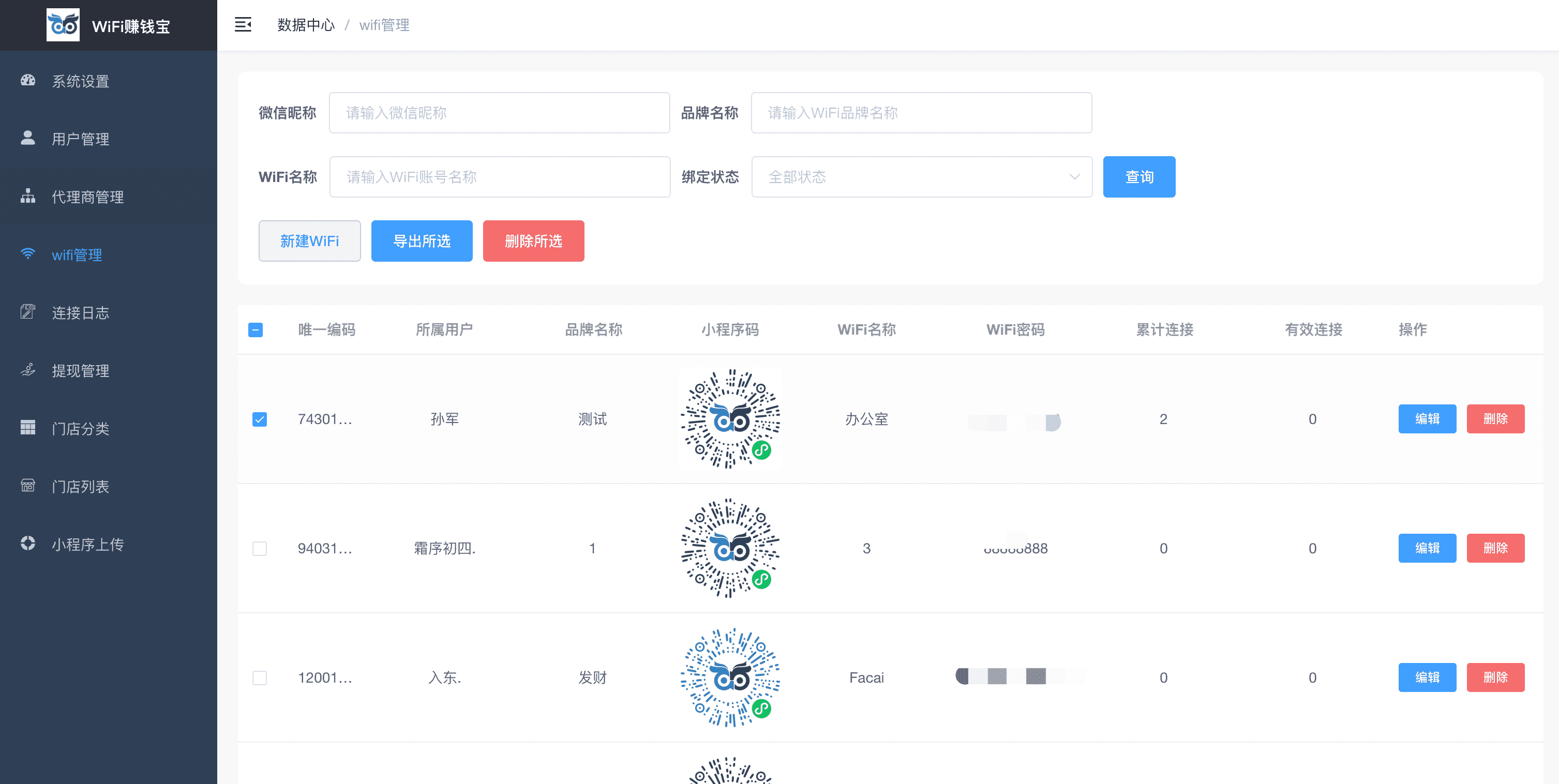Click the 提现管理 hand-coin icon

[28, 370]
